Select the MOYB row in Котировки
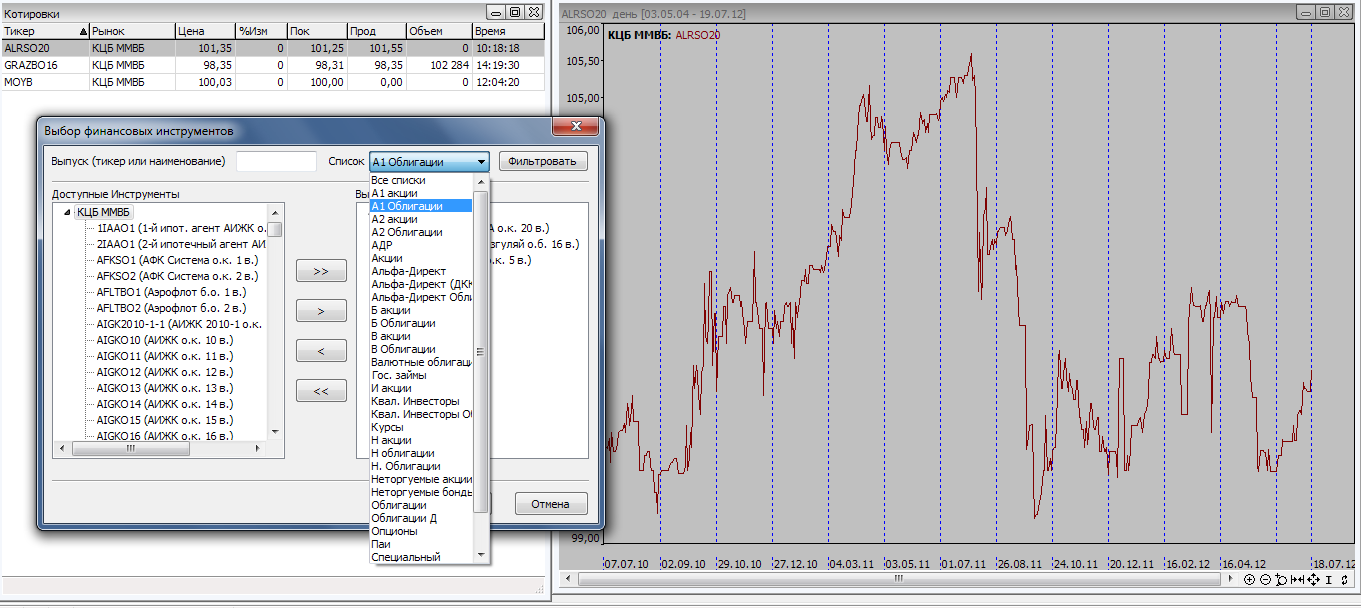Image resolution: width=1361 pixels, height=608 pixels. click(273, 81)
